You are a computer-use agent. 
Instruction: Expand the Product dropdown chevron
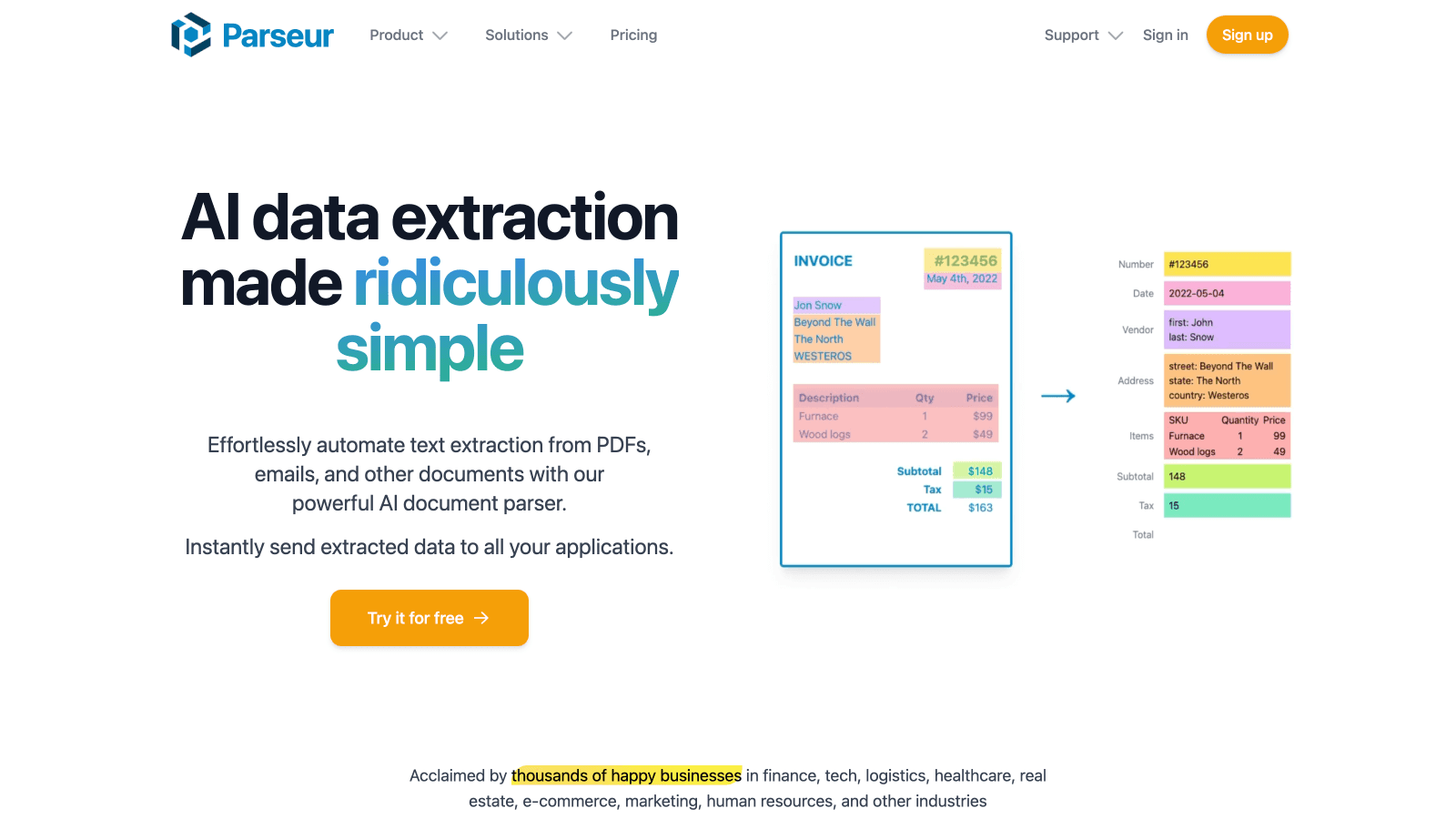[x=440, y=35]
